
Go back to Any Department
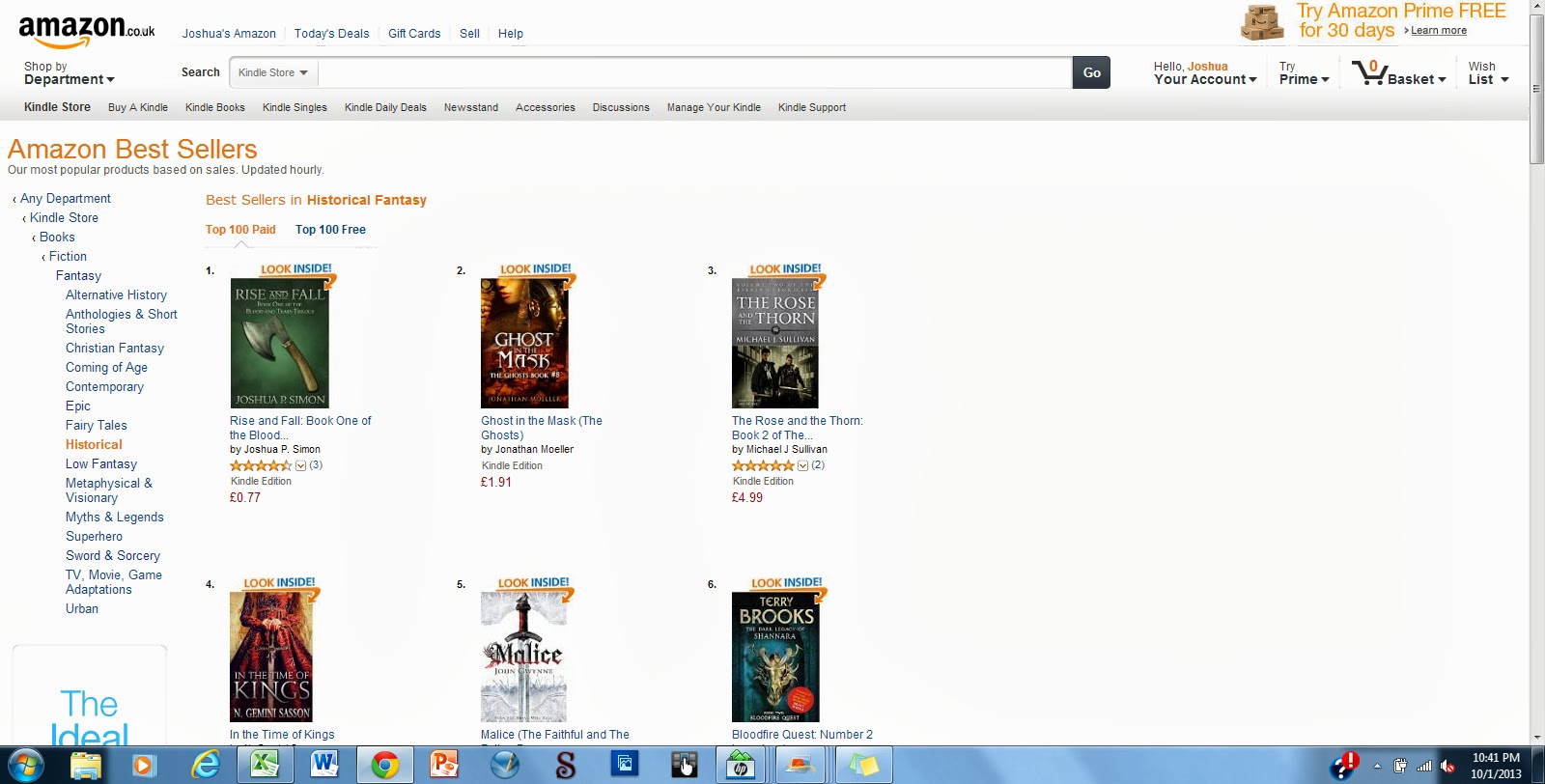point(65,199)
